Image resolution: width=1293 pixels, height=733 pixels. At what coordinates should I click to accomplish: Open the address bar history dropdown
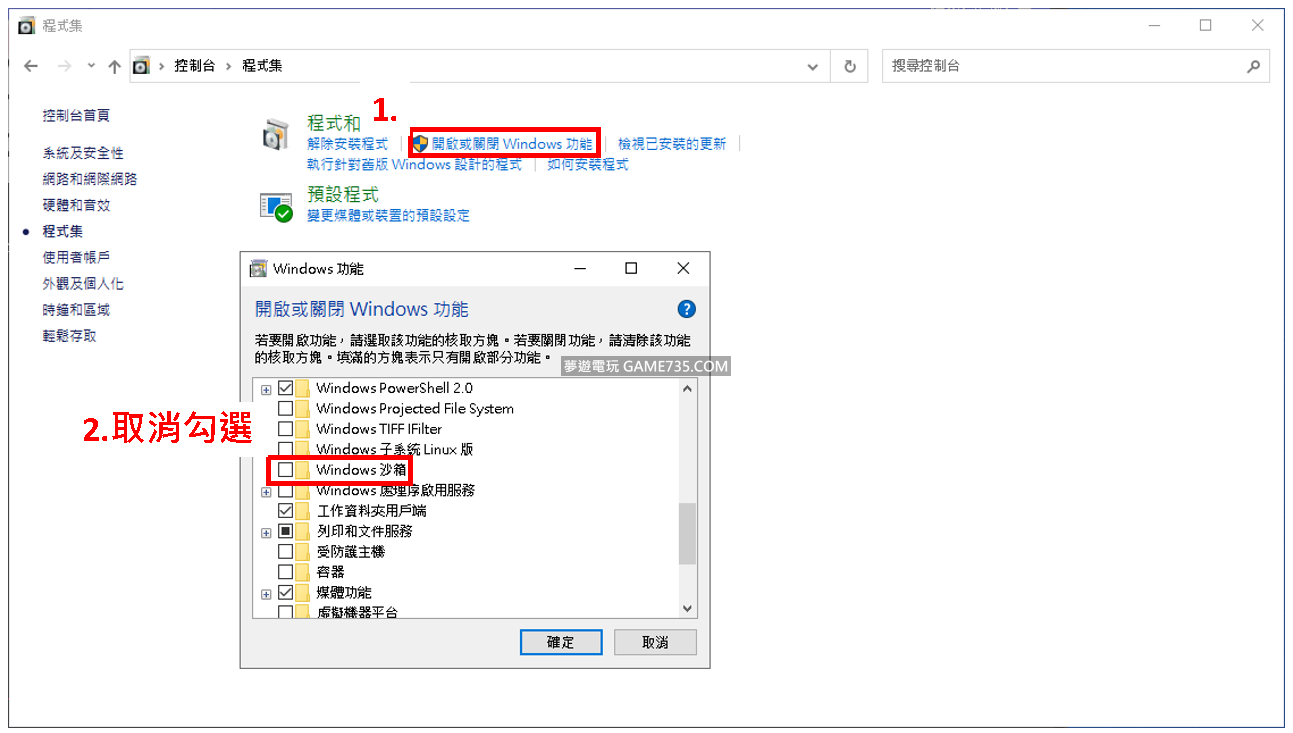tap(813, 66)
